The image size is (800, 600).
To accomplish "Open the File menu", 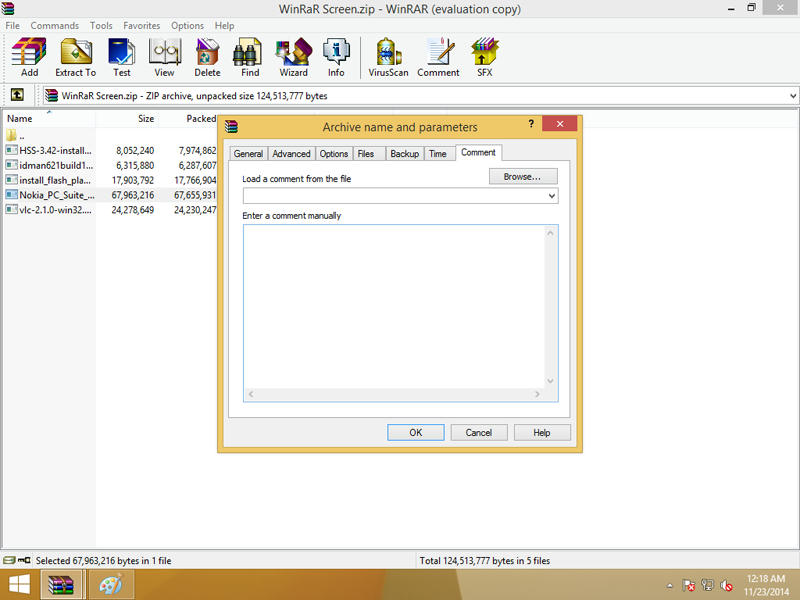I will click(x=12, y=26).
